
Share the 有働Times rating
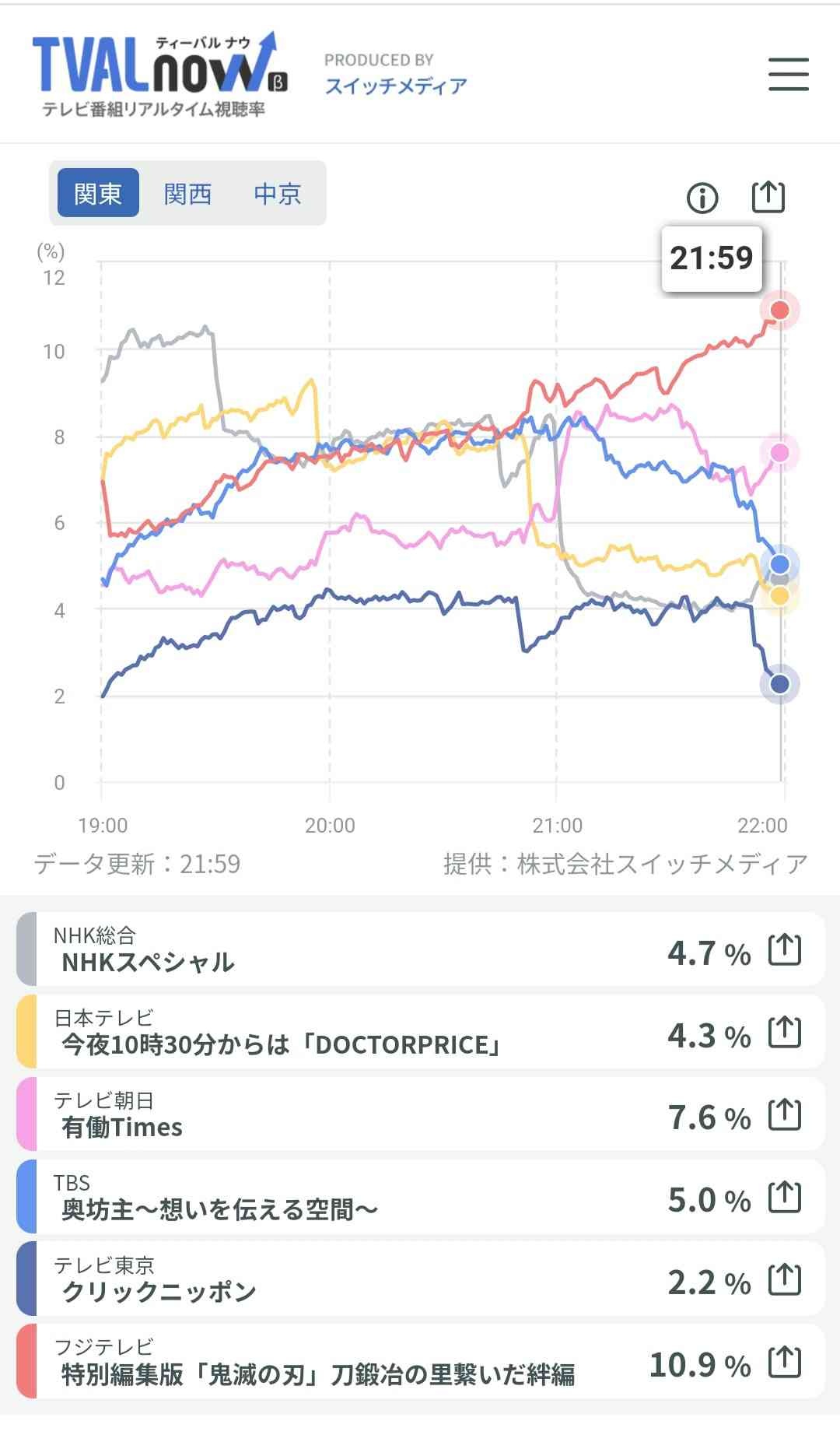pos(784,1114)
